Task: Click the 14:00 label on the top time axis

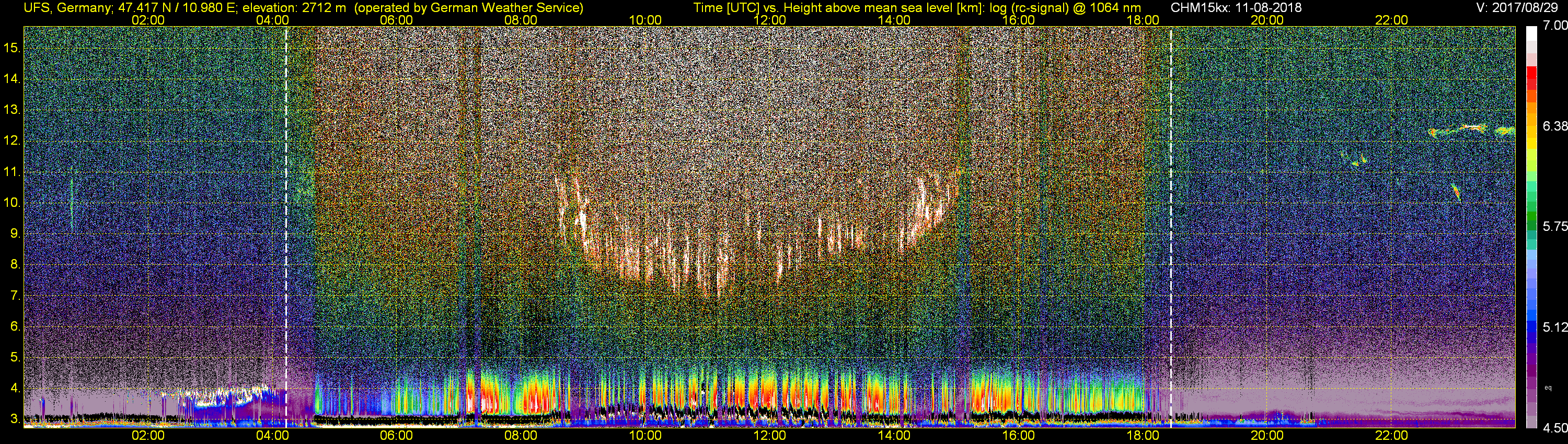Action: pyautogui.click(x=894, y=20)
